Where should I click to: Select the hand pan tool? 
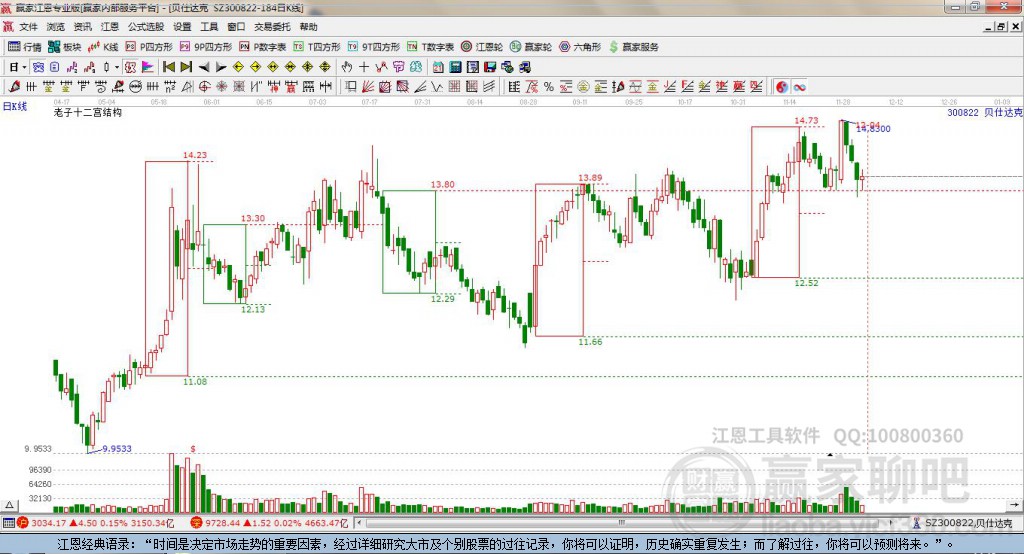(347, 67)
